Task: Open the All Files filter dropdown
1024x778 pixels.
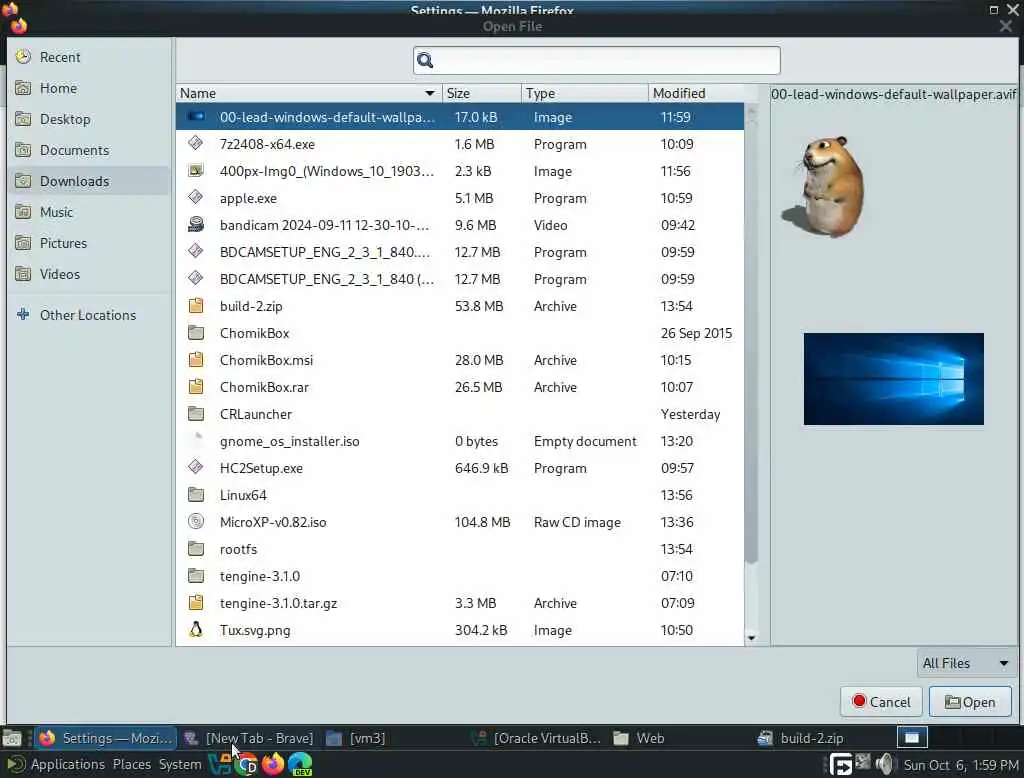Action: (965, 663)
